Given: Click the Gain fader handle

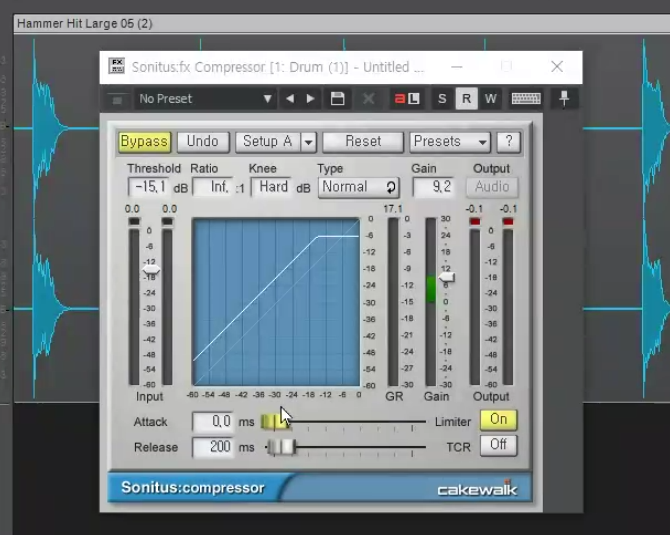Looking at the screenshot, I should click(x=447, y=278).
